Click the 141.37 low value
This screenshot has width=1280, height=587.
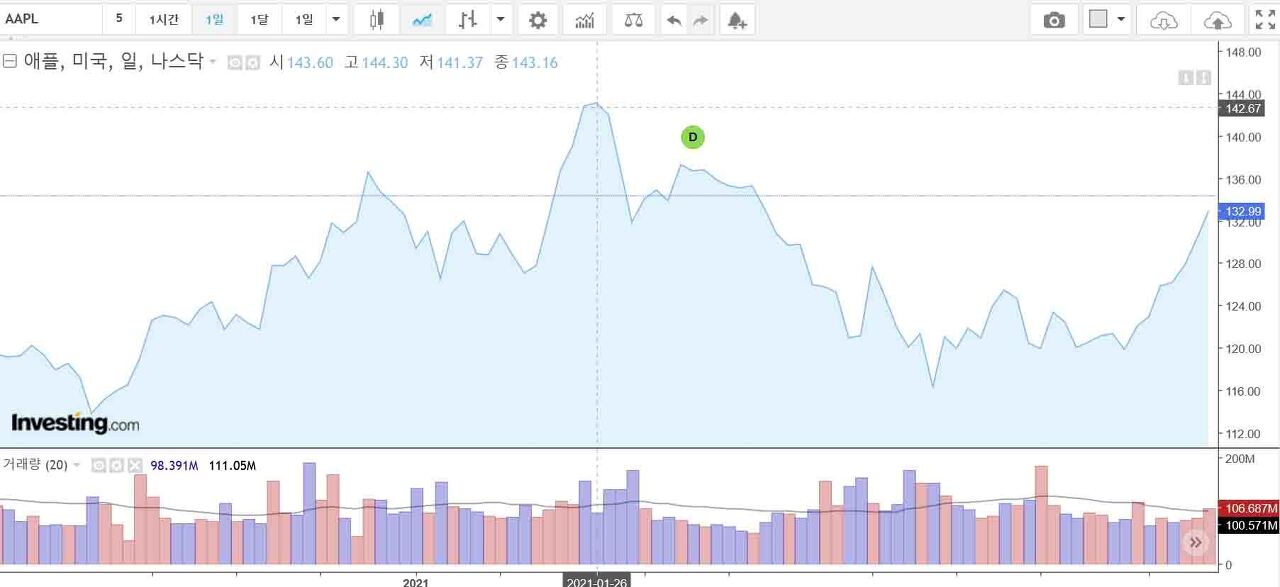[x=460, y=63]
